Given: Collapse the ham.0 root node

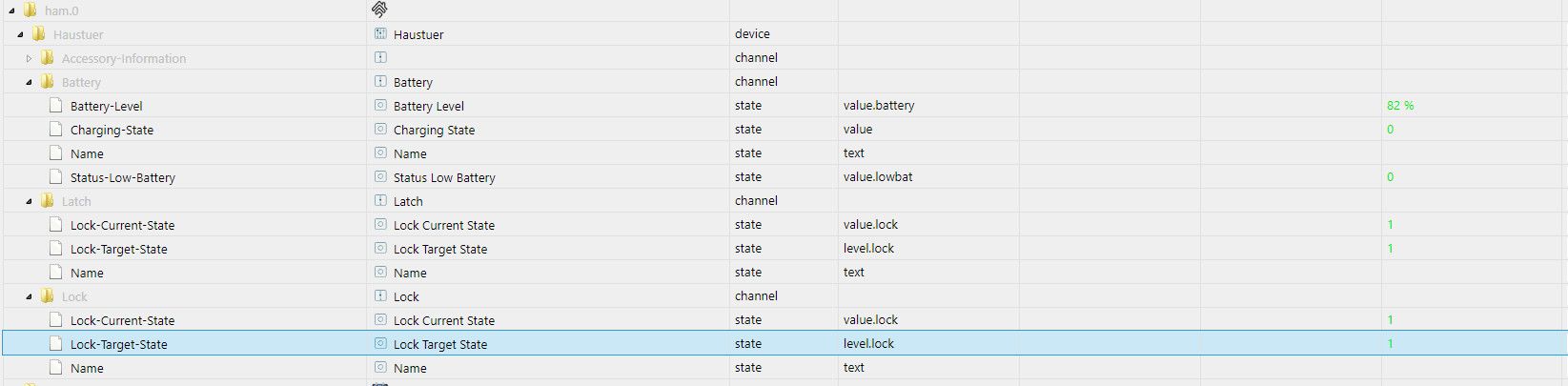Looking at the screenshot, I should [x=11, y=10].
